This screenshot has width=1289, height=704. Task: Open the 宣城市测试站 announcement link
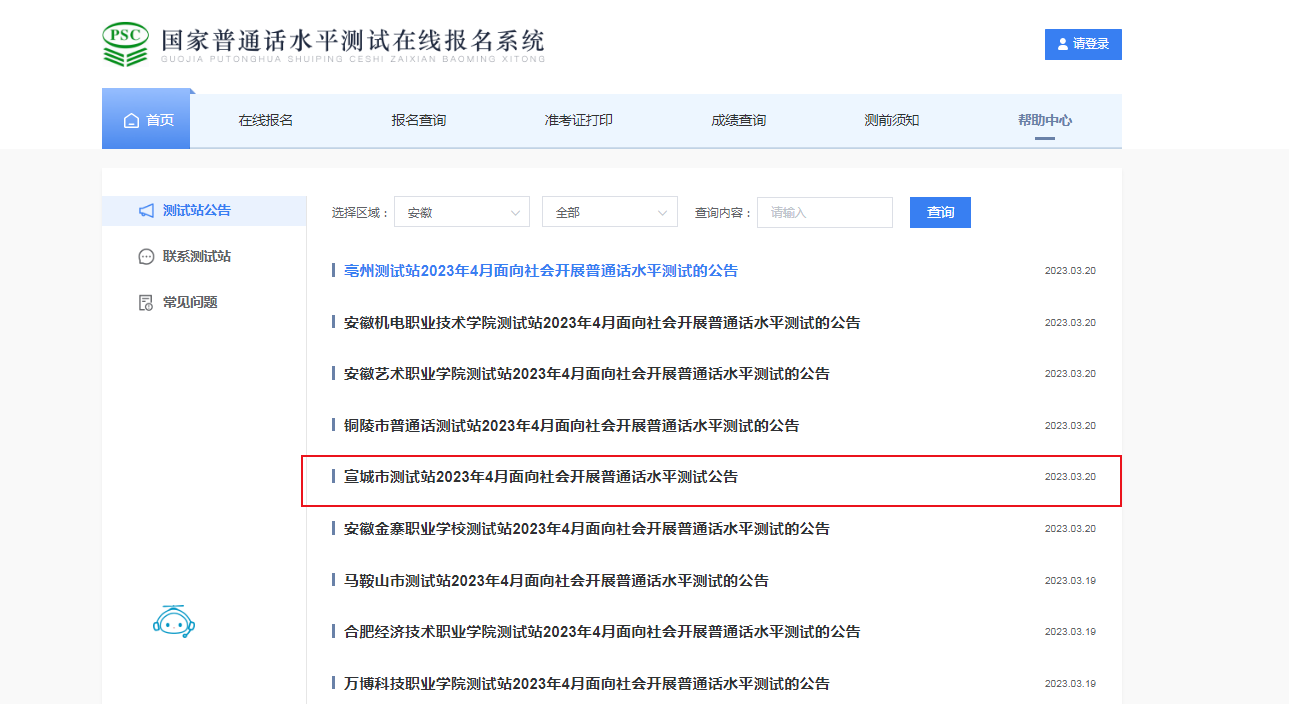pyautogui.click(x=540, y=477)
